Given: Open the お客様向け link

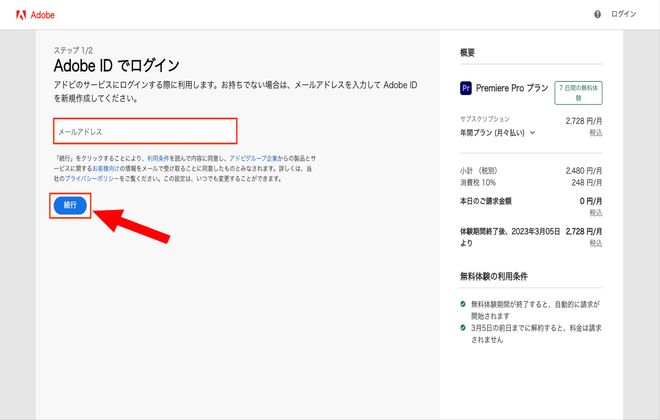Looking at the screenshot, I should (x=109, y=168).
